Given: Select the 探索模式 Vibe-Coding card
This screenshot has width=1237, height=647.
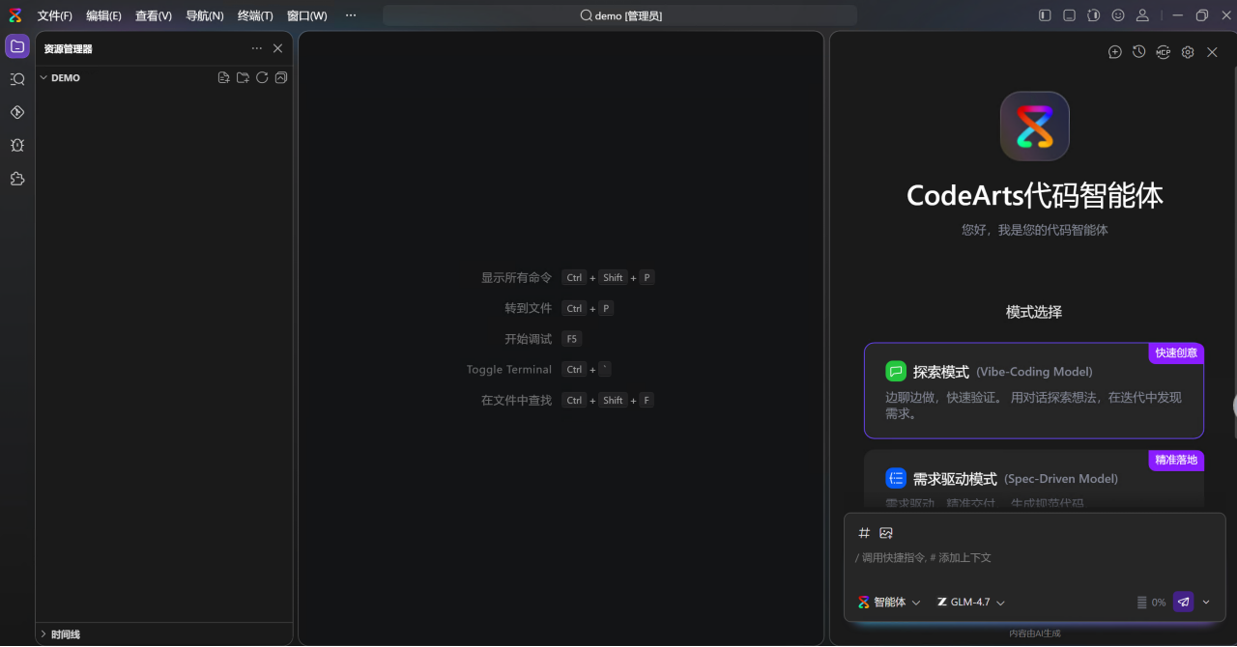Looking at the screenshot, I should (x=1034, y=391).
